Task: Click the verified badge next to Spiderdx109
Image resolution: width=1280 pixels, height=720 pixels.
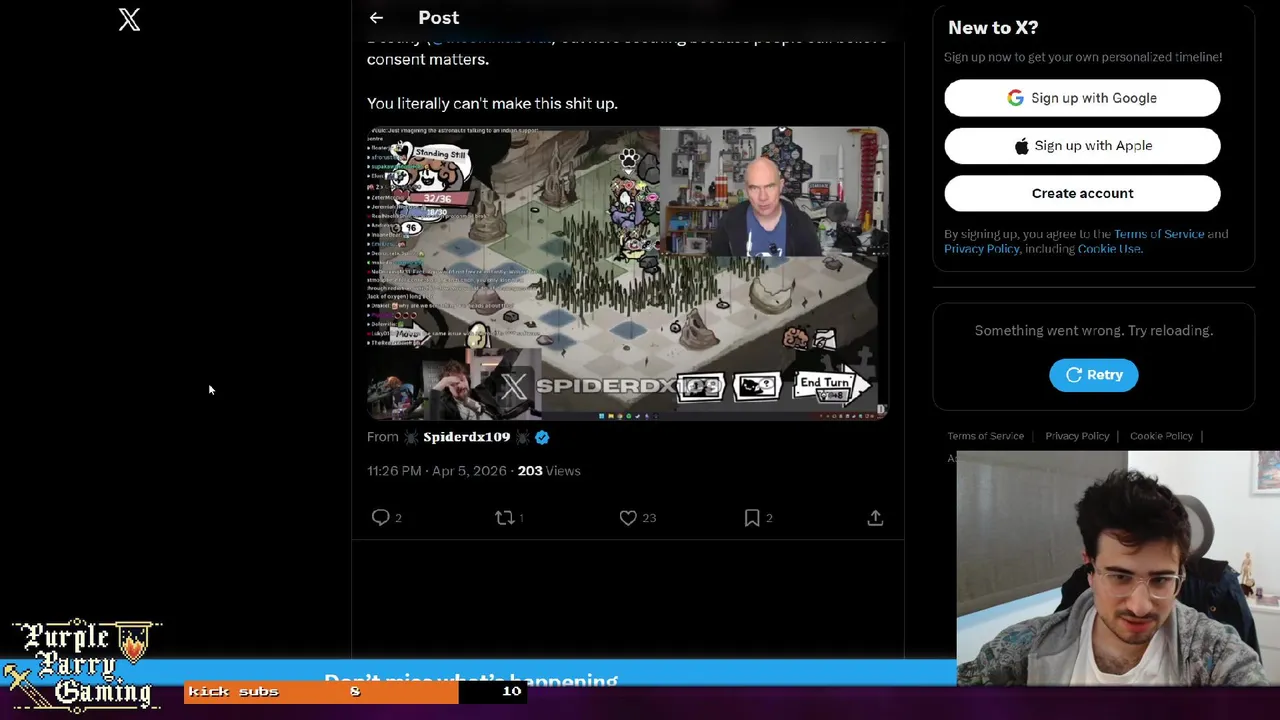Action: 542,437
